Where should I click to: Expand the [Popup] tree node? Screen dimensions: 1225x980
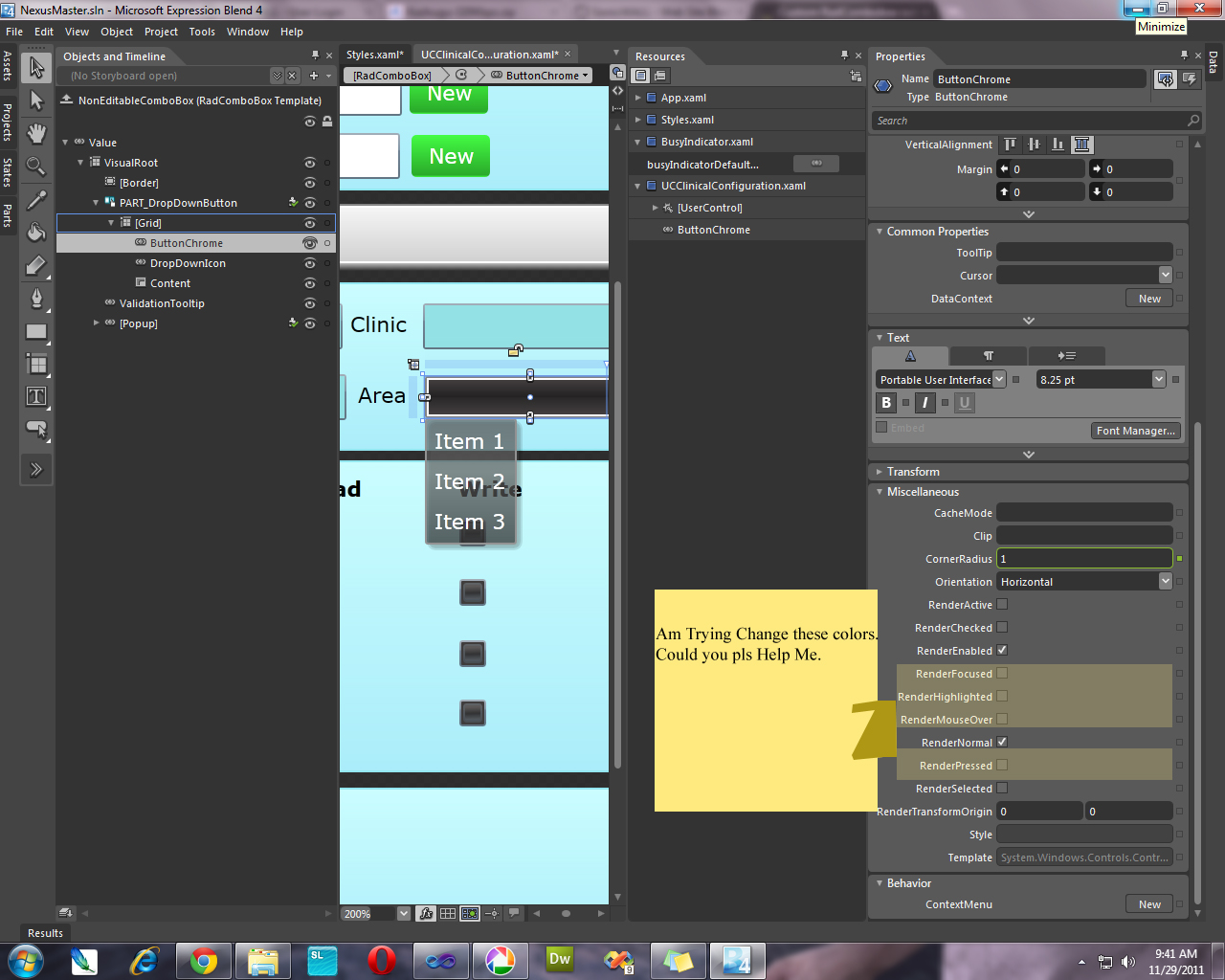click(x=96, y=323)
